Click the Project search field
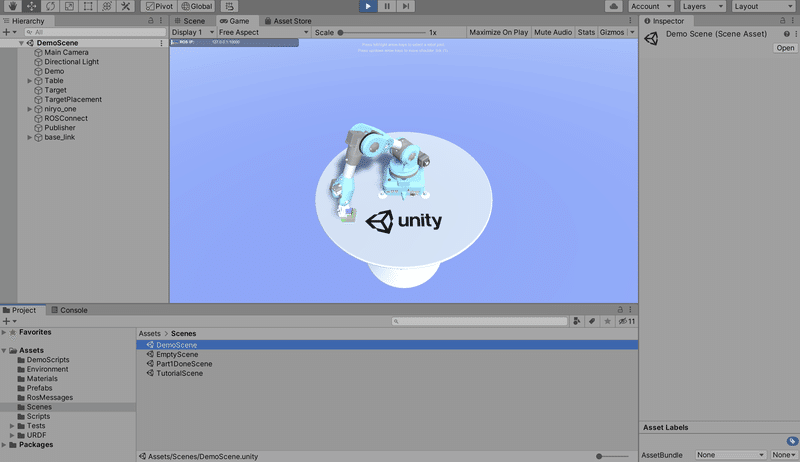The height and width of the screenshot is (462, 800). coord(480,321)
